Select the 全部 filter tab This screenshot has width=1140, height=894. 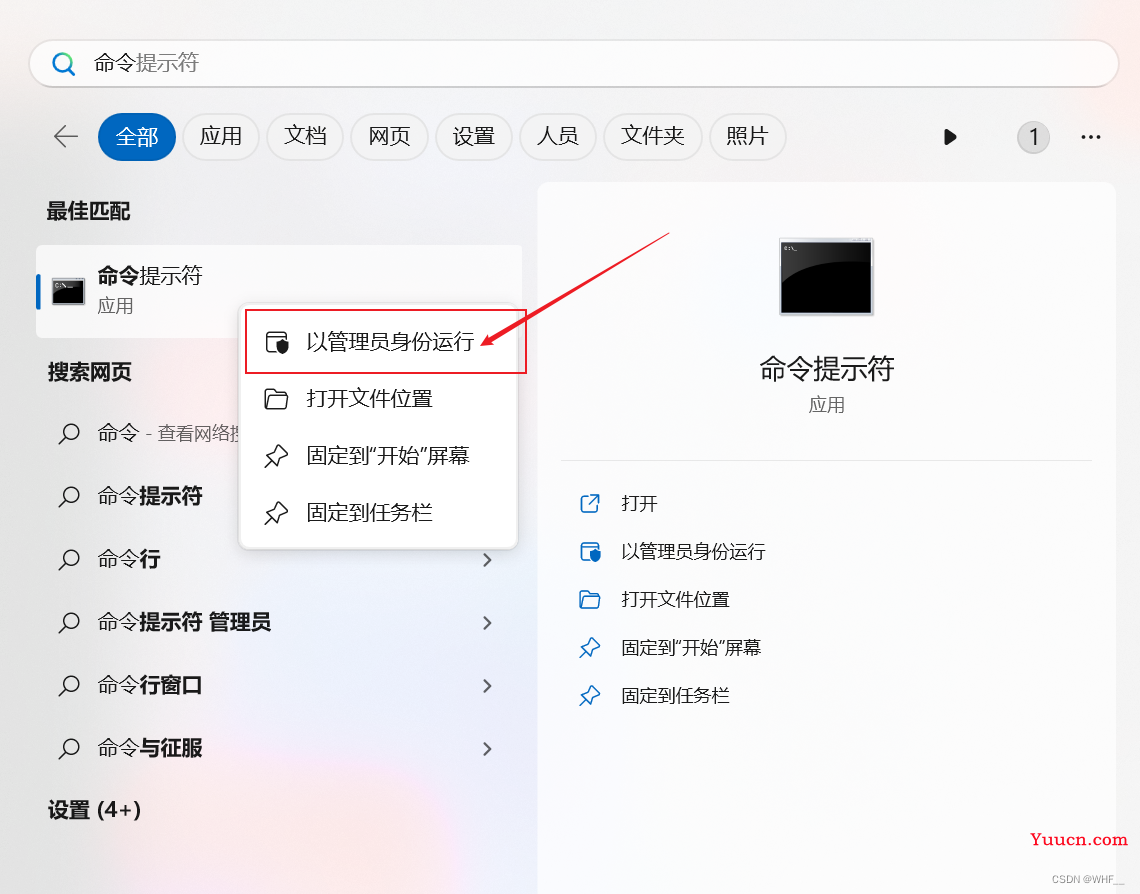[x=137, y=137]
